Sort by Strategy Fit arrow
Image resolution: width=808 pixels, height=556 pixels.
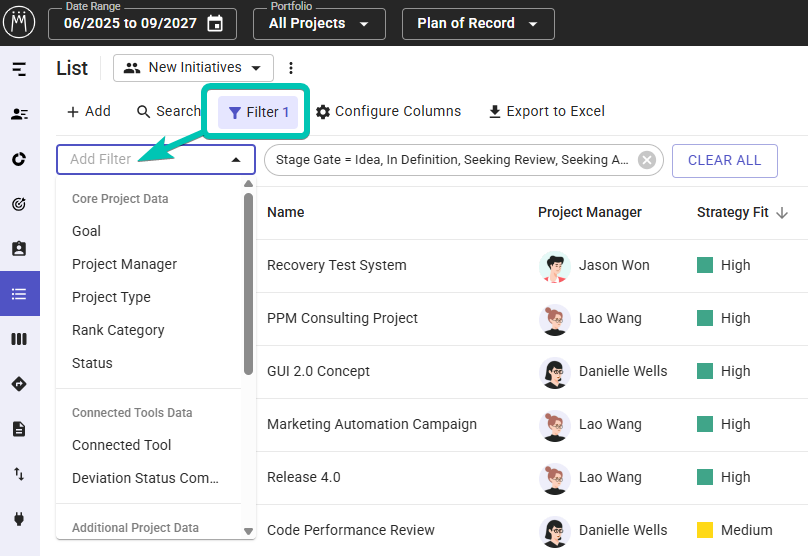[x=782, y=213]
